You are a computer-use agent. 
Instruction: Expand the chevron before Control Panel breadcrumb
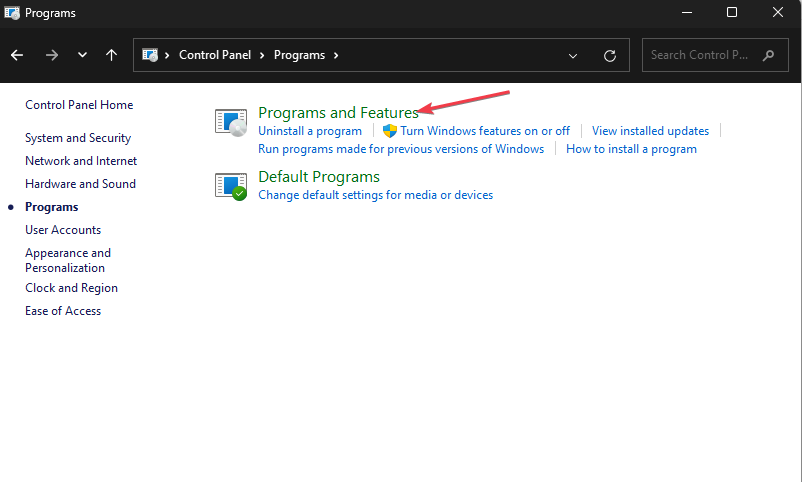pos(167,55)
